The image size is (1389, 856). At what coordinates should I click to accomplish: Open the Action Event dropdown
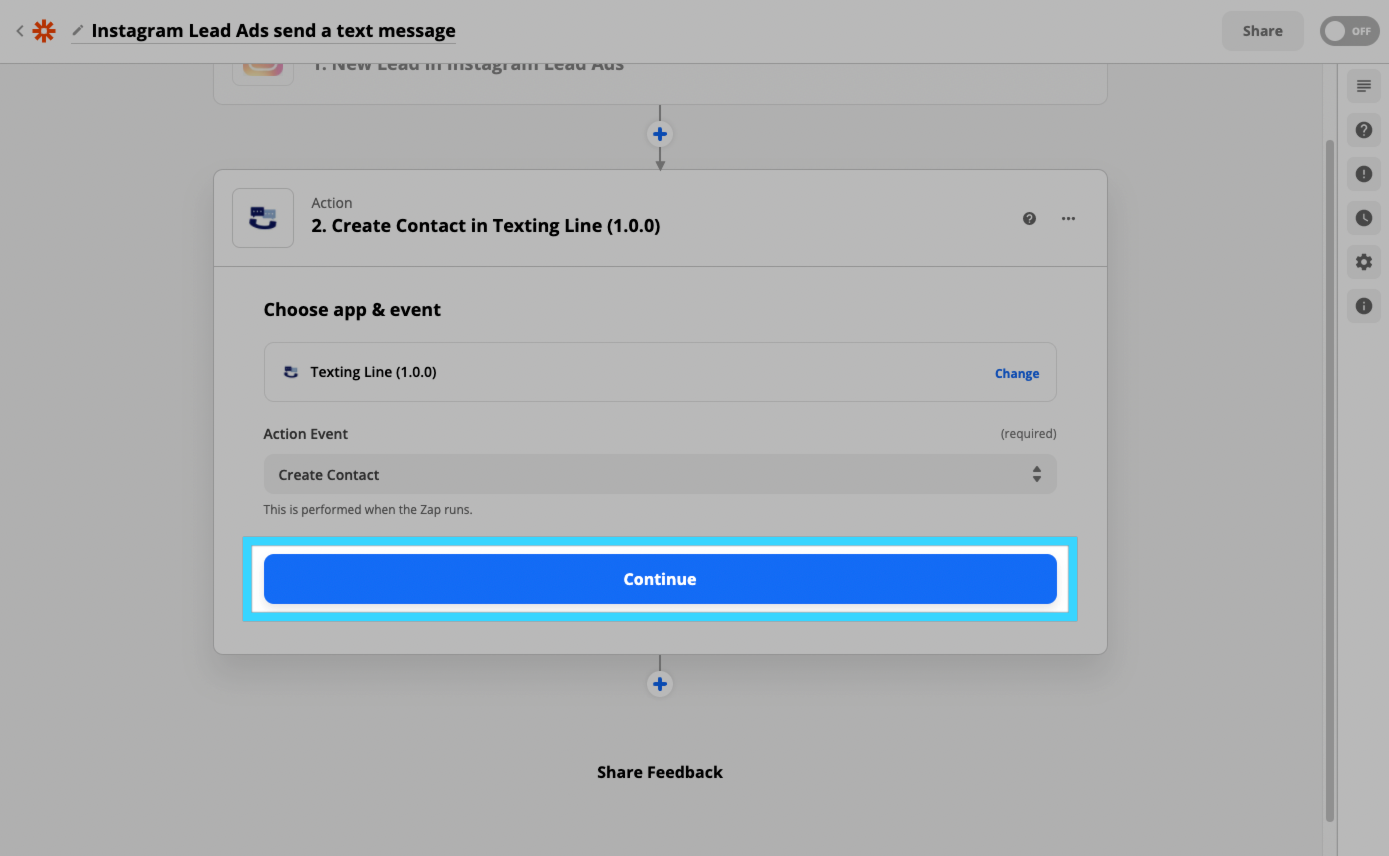click(x=660, y=474)
